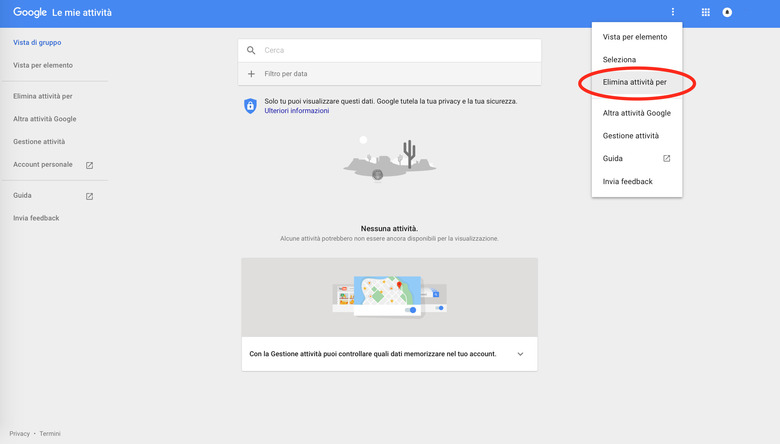Click Invia feedback in the dropdown menu
The width and height of the screenshot is (780, 444).
pyautogui.click(x=627, y=182)
